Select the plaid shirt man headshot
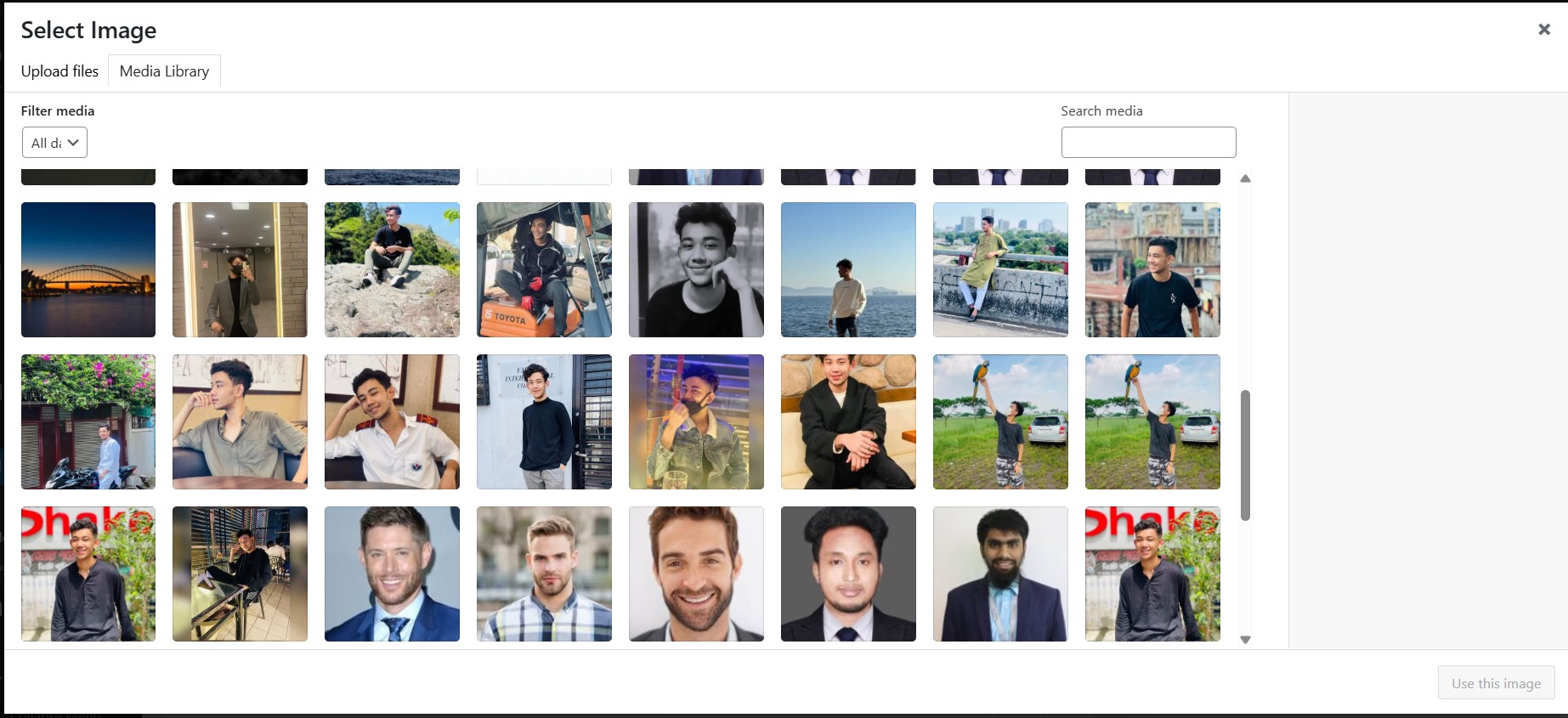 click(x=544, y=574)
